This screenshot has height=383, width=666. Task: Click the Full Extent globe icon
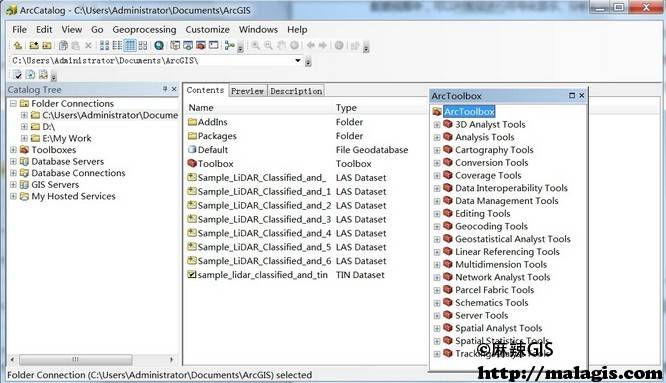[x=294, y=45]
